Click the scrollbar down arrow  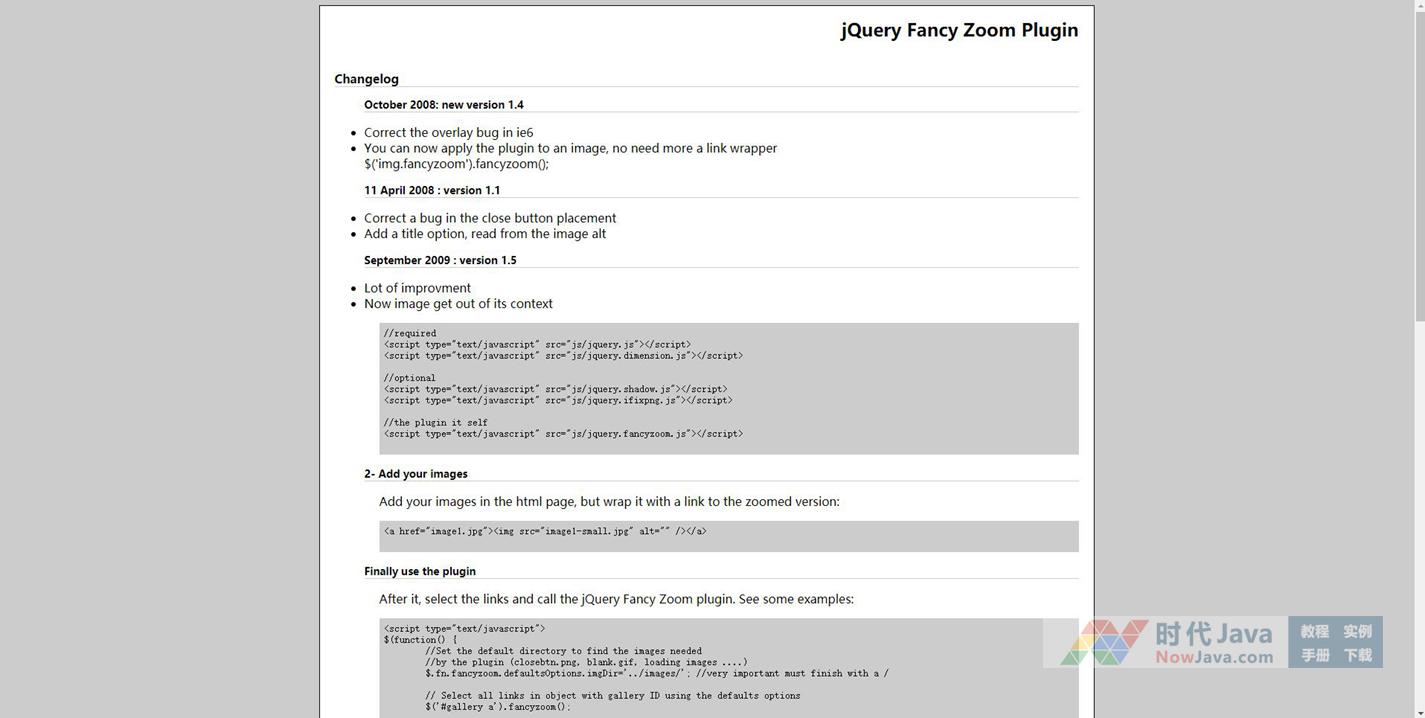click(x=1419, y=711)
